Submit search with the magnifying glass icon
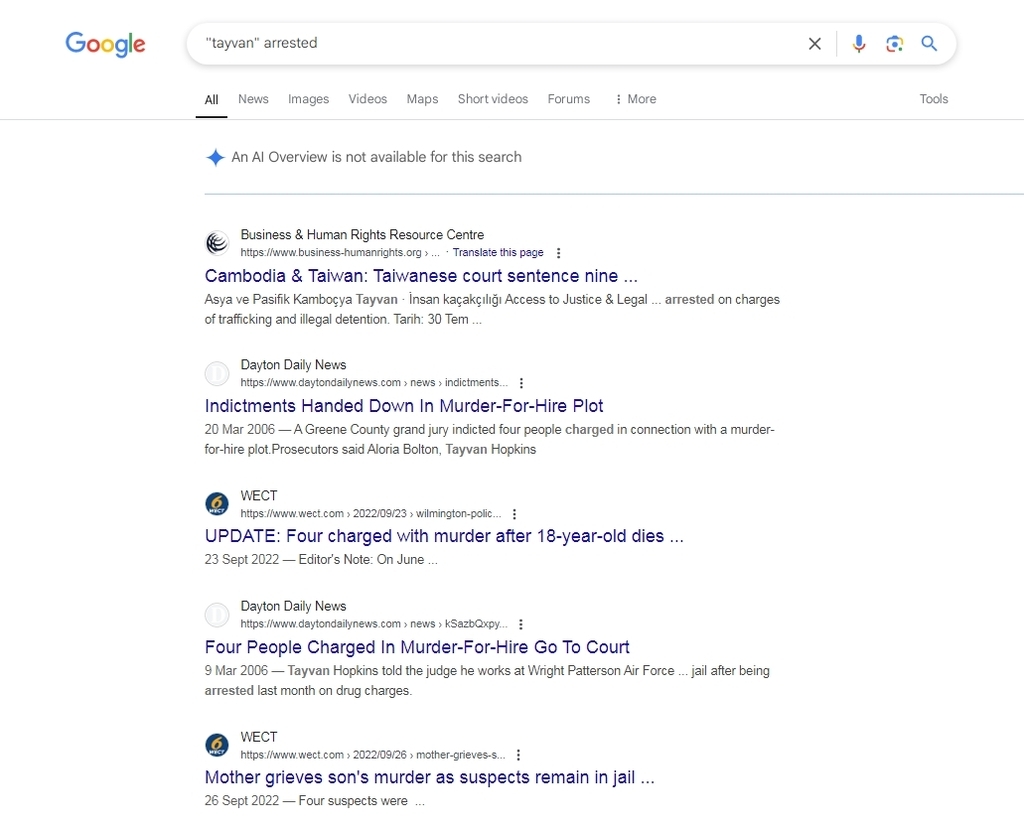 (x=929, y=44)
